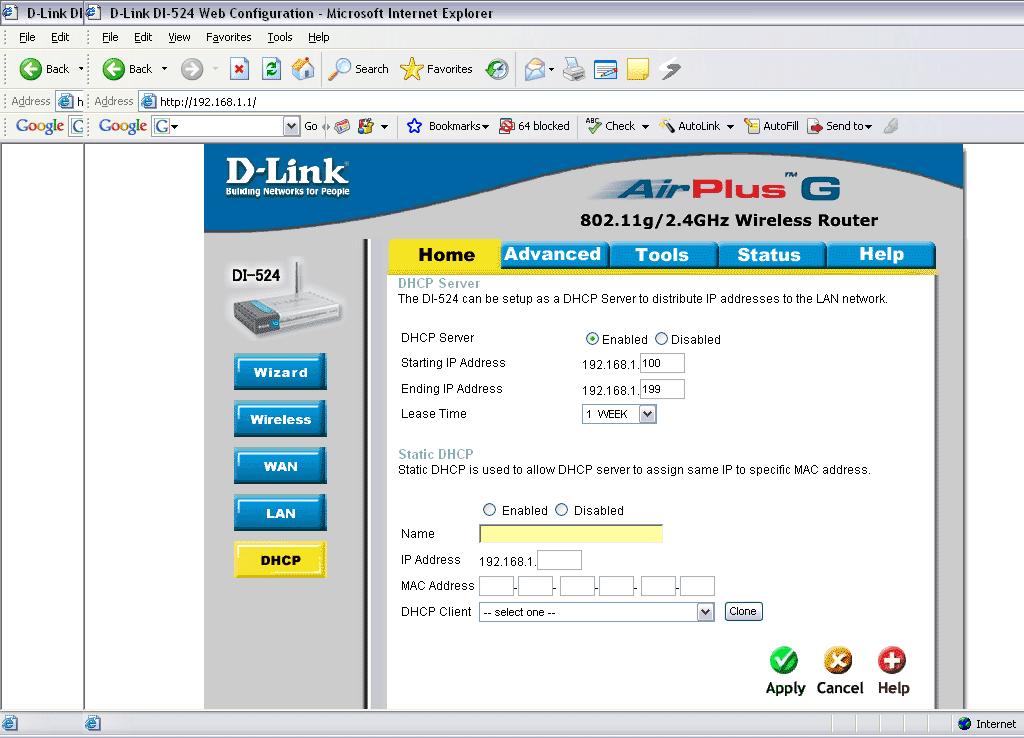Click the red Help cross icon
Screen dimensions: 1024x738
pyautogui.click(x=892, y=660)
